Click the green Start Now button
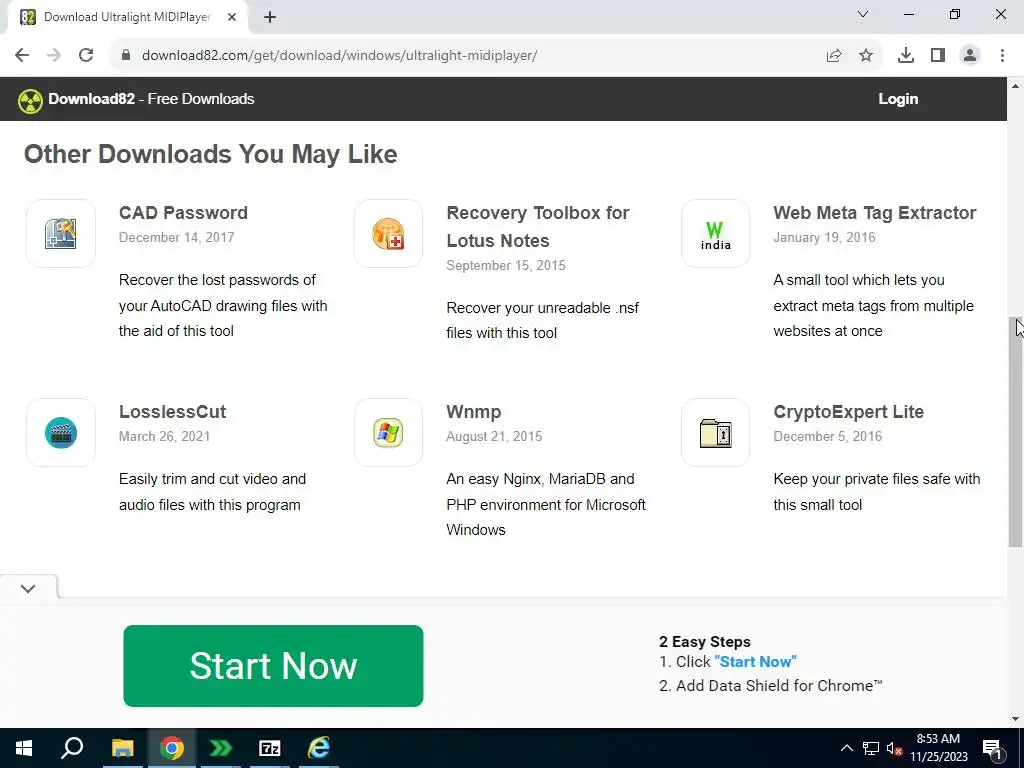Screen dimensions: 1024x768 (273, 665)
